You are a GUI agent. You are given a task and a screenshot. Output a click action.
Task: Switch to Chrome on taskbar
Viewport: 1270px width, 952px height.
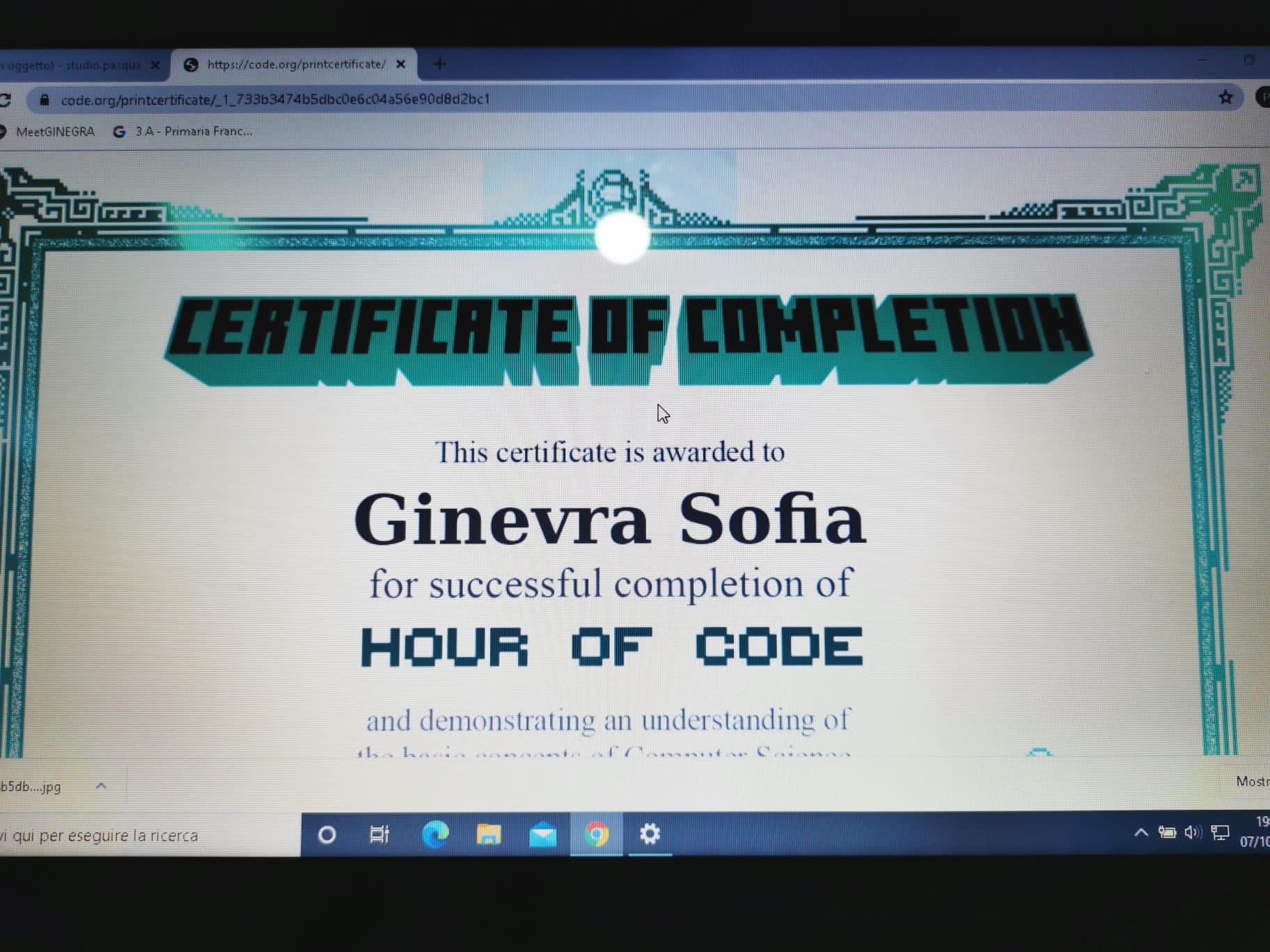point(597,834)
